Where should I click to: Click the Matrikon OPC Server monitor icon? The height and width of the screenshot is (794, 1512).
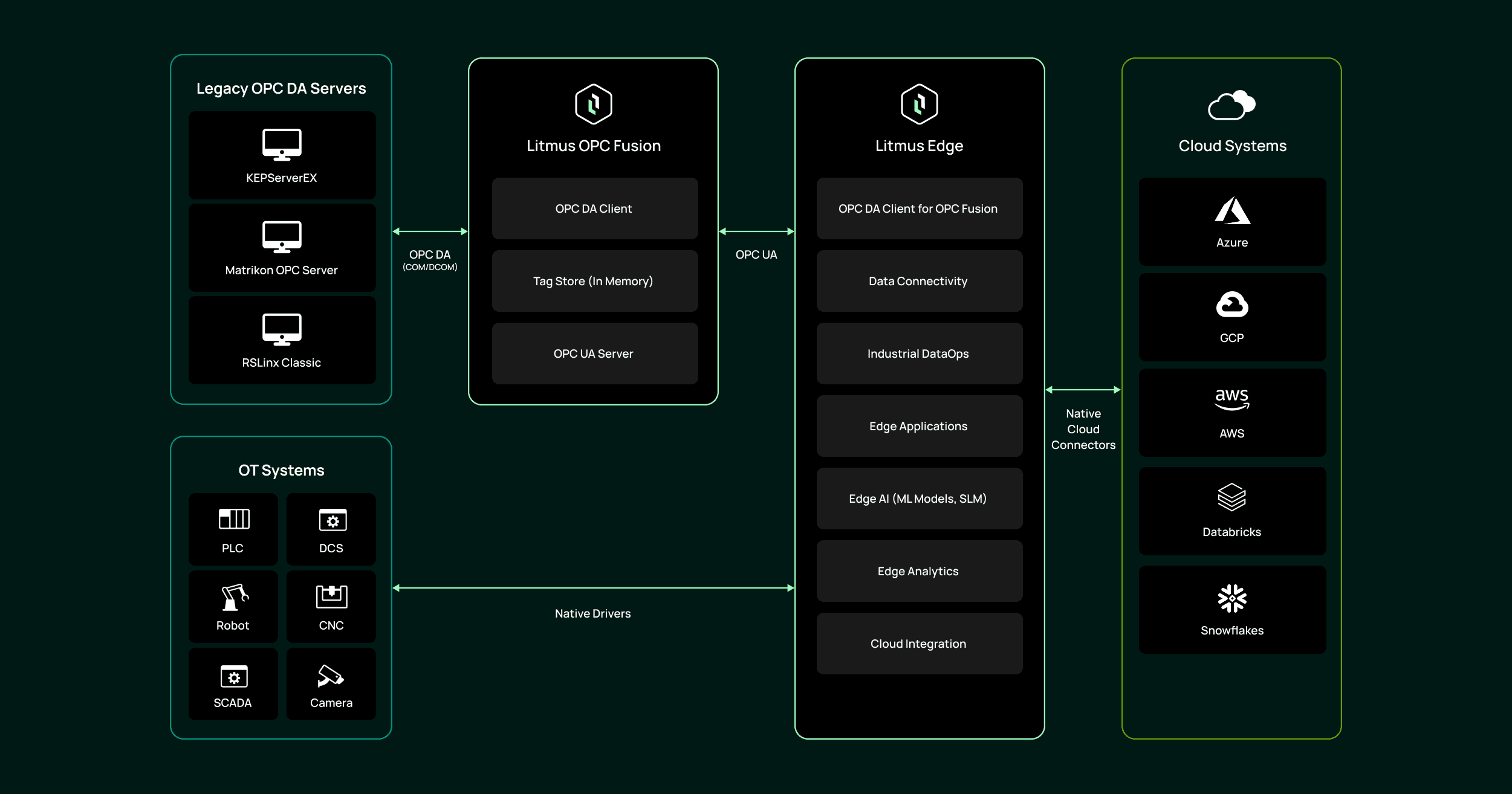pyautogui.click(x=282, y=237)
